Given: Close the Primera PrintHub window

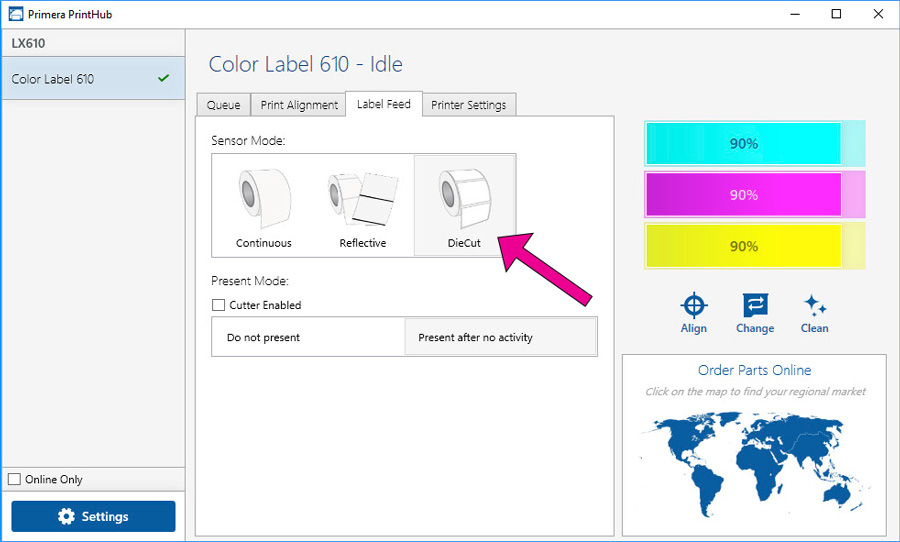Looking at the screenshot, I should point(878,14).
